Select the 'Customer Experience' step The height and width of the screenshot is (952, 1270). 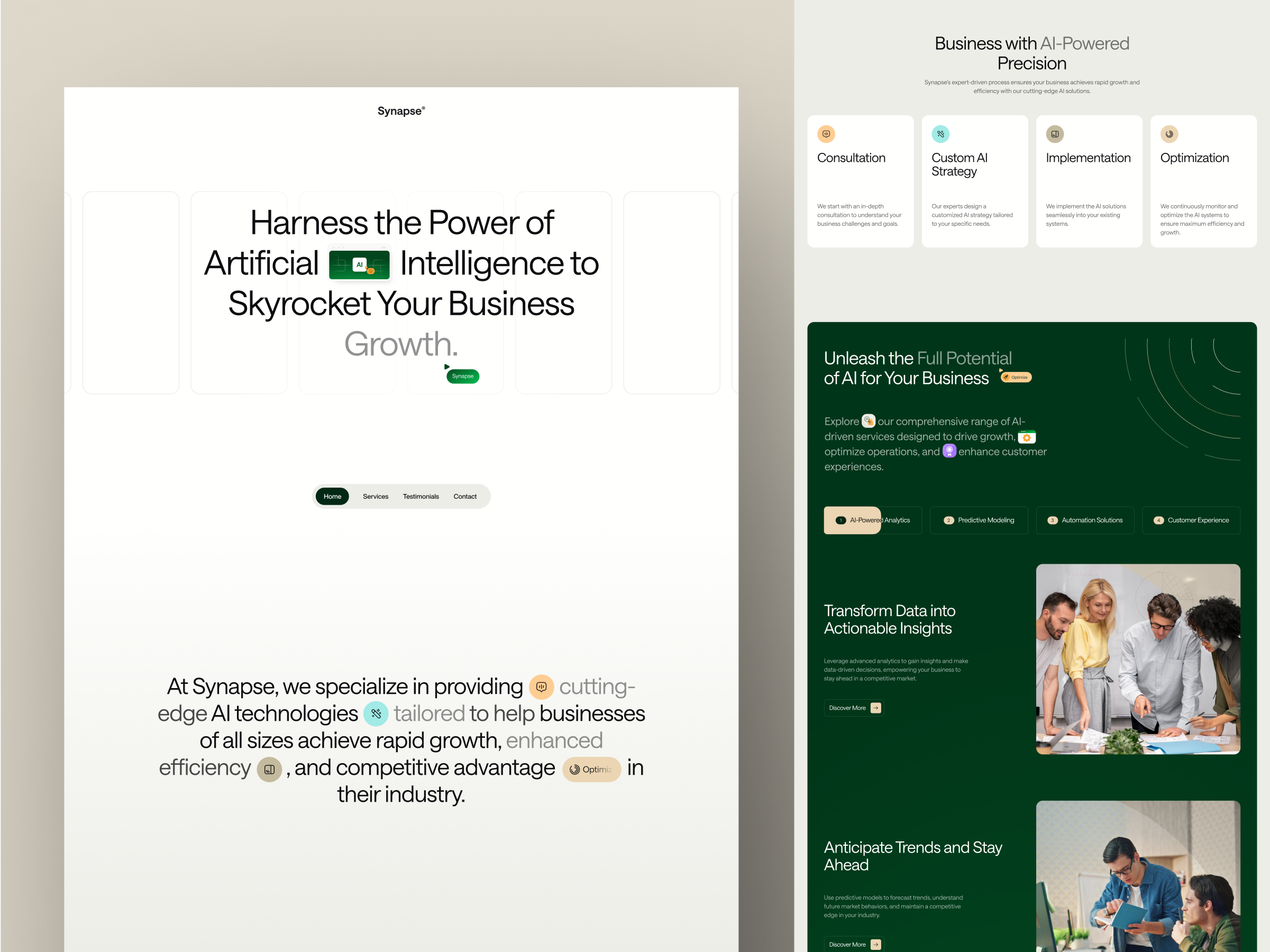click(x=1191, y=520)
